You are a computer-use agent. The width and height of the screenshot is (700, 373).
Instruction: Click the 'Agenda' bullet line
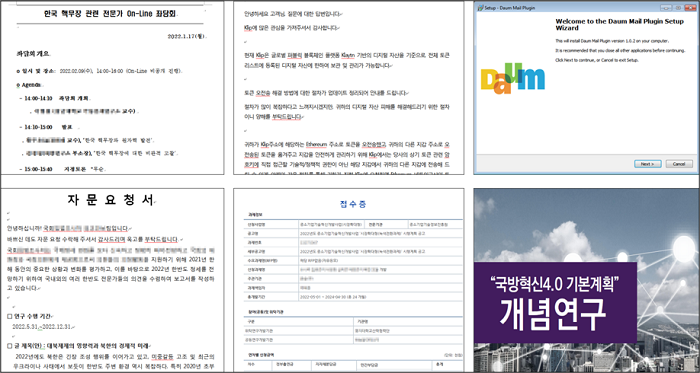(29, 85)
